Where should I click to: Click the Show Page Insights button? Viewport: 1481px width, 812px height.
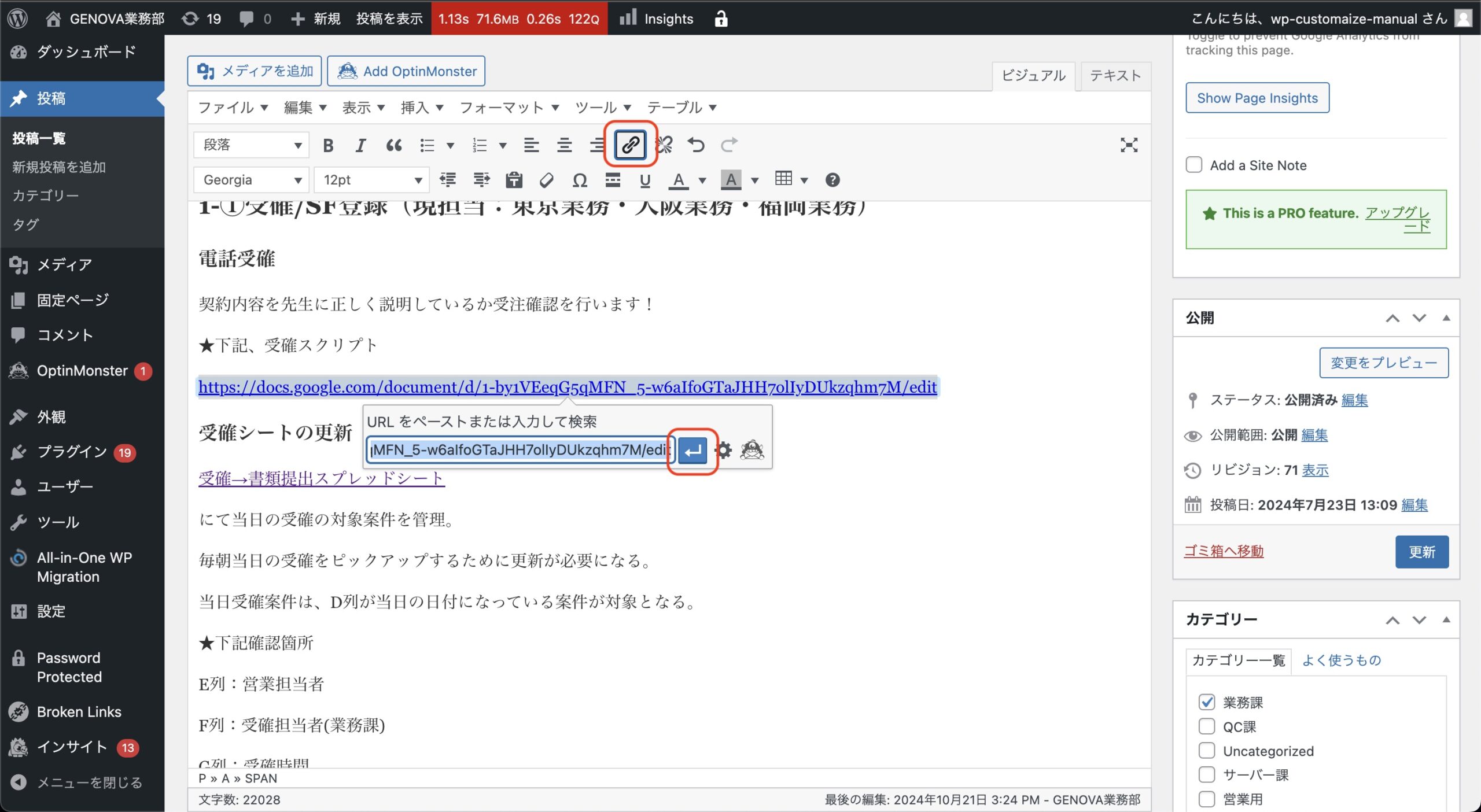1257,98
